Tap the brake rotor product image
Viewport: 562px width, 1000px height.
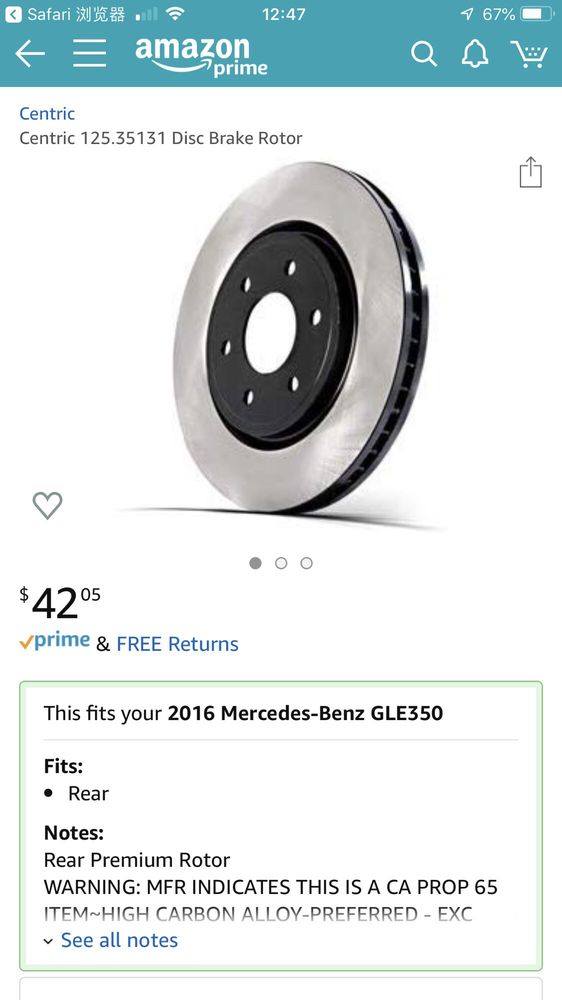[301, 337]
